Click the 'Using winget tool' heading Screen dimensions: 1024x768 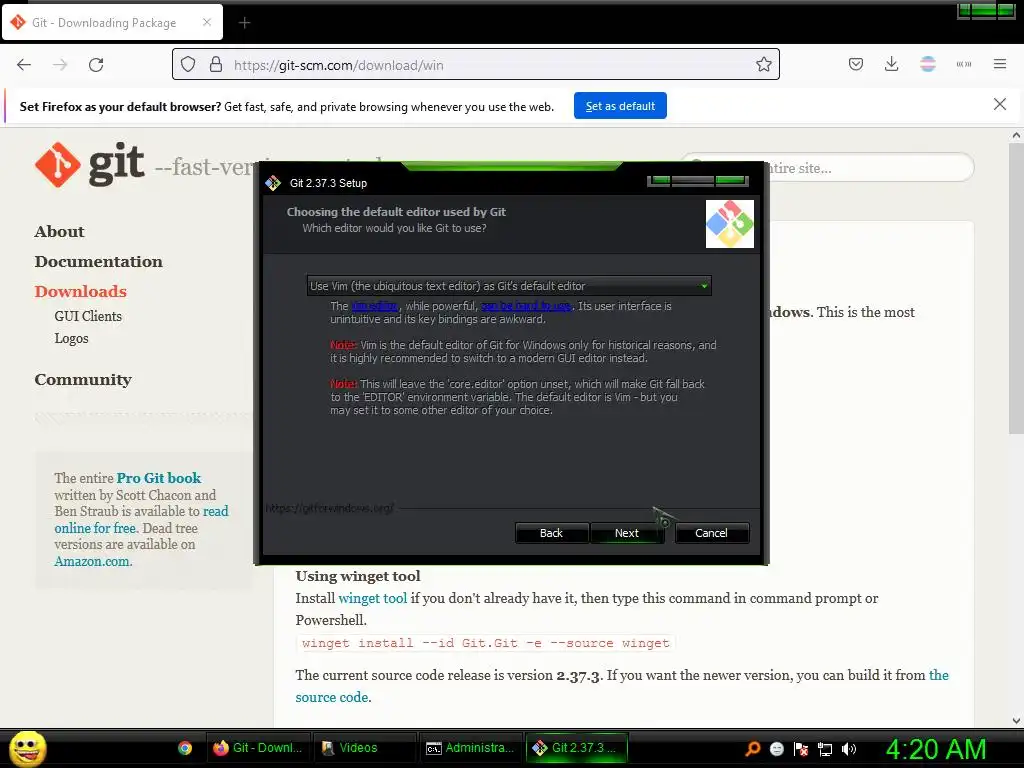pos(358,576)
